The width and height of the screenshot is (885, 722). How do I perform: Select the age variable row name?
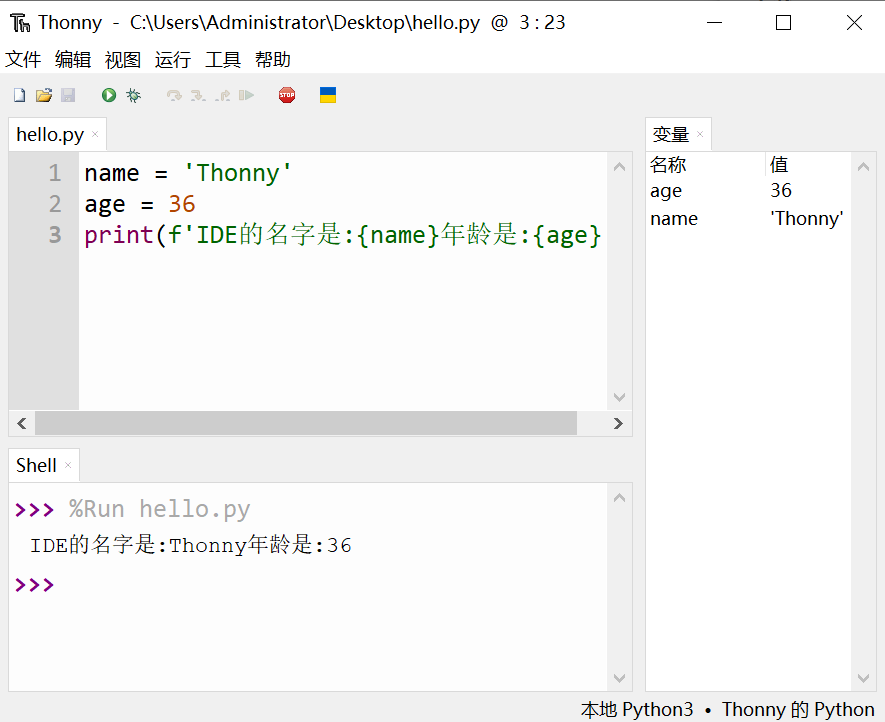point(666,191)
